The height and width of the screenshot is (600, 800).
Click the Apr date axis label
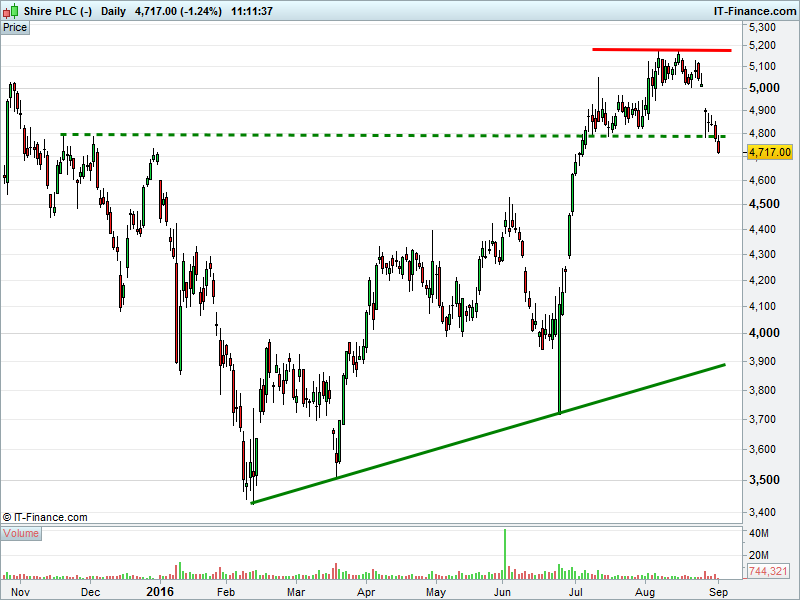(x=366, y=592)
